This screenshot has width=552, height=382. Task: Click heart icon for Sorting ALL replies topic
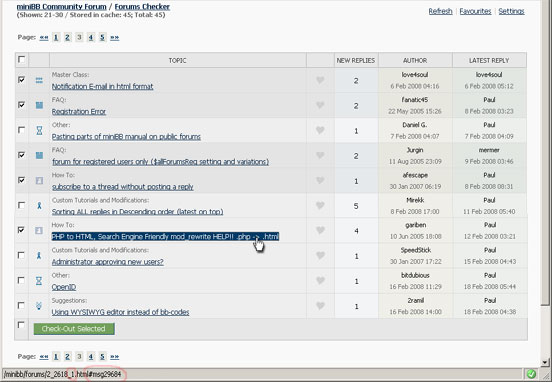coord(320,205)
